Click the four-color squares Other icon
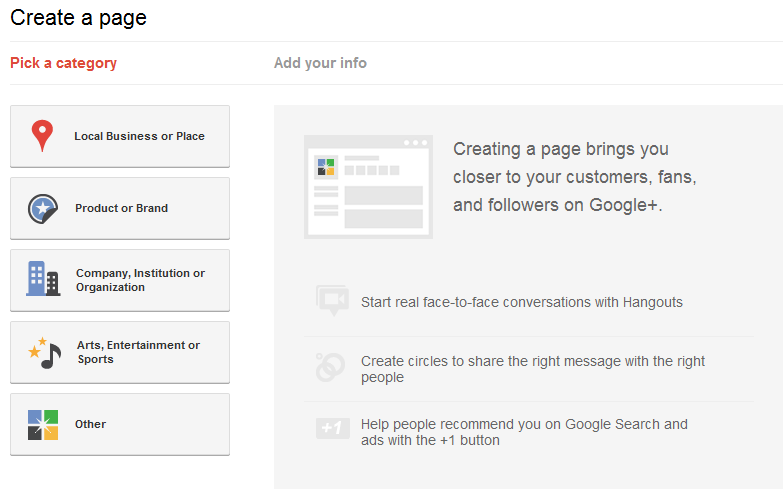Screen dimensions: 783x489 click(x=43, y=425)
